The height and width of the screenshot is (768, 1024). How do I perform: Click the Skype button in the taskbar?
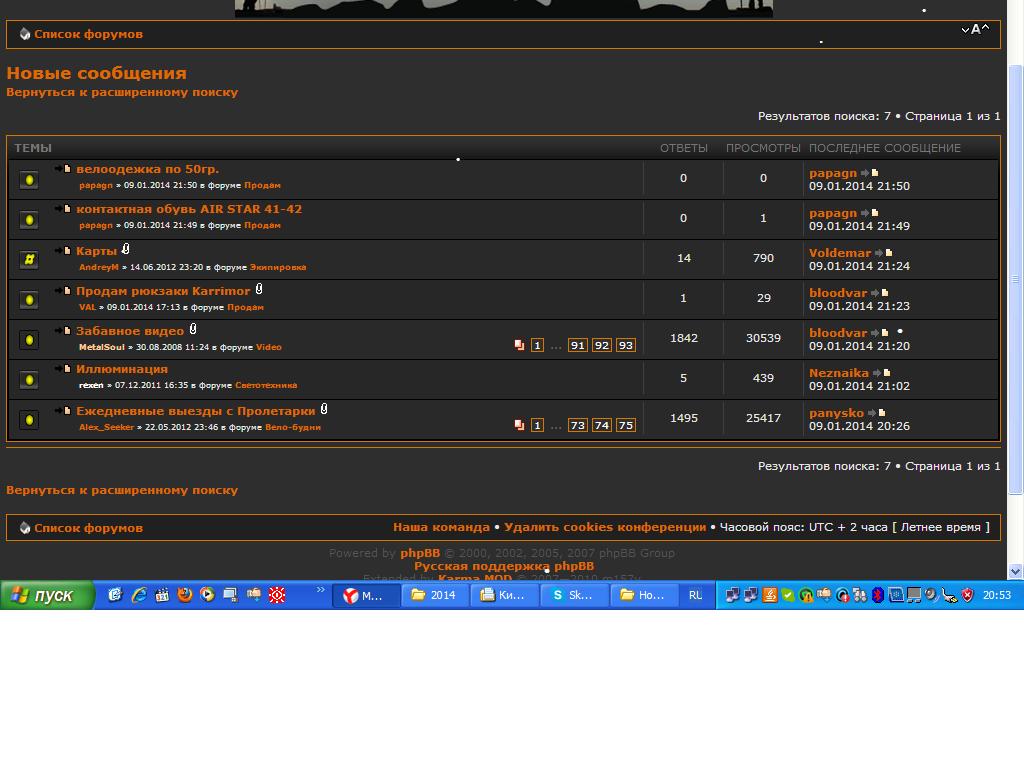pos(571,595)
